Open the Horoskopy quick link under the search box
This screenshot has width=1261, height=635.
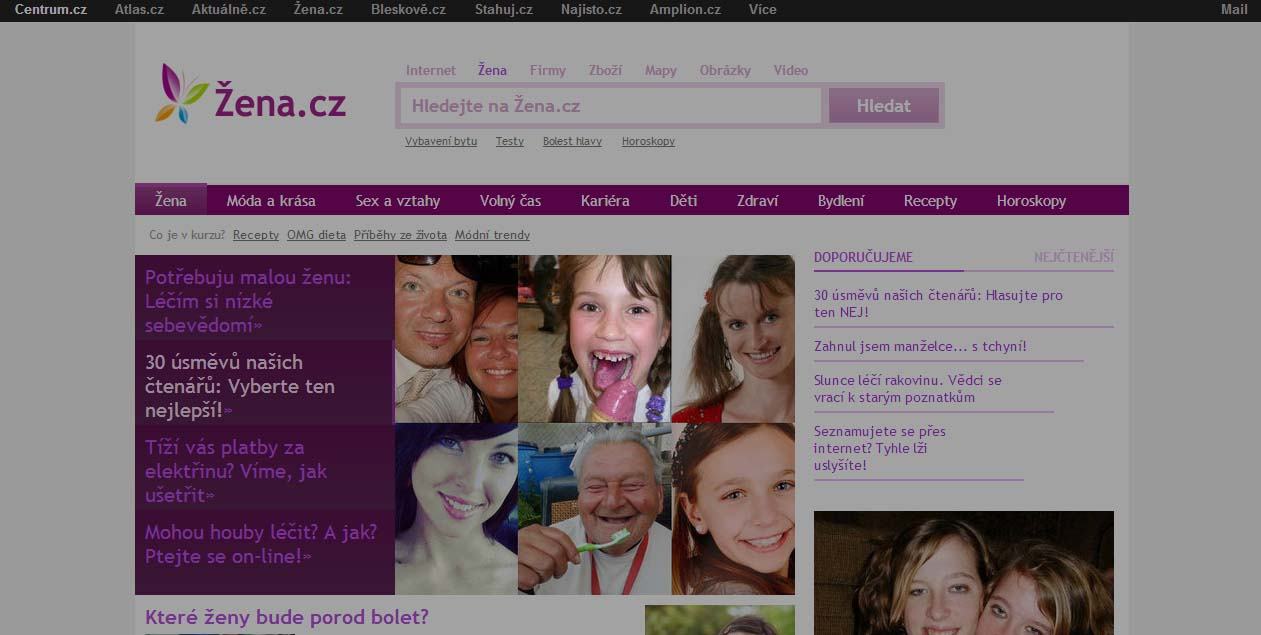click(648, 142)
